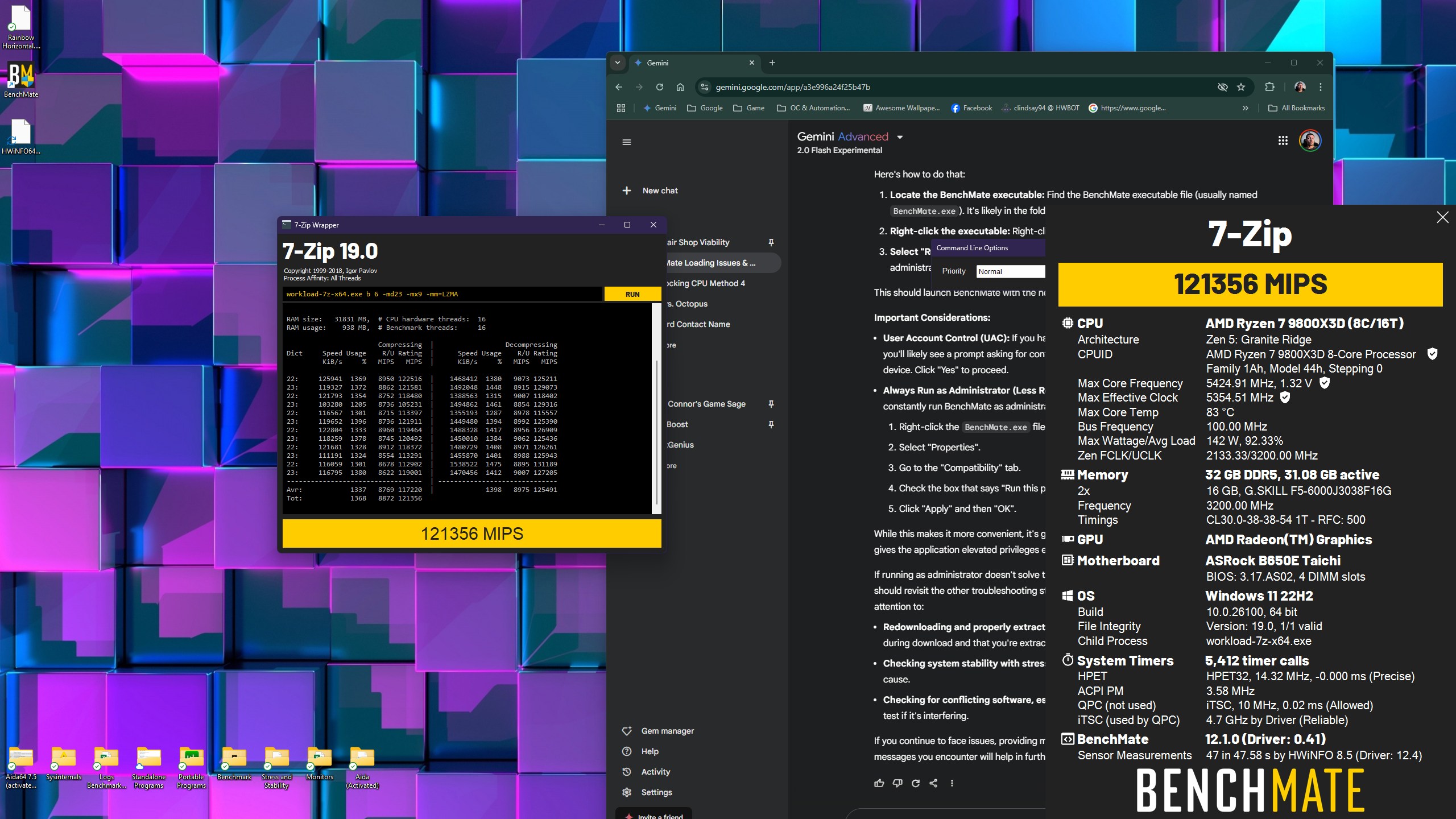Share the Gemini response
The width and height of the screenshot is (1456, 819).
pos(934,783)
